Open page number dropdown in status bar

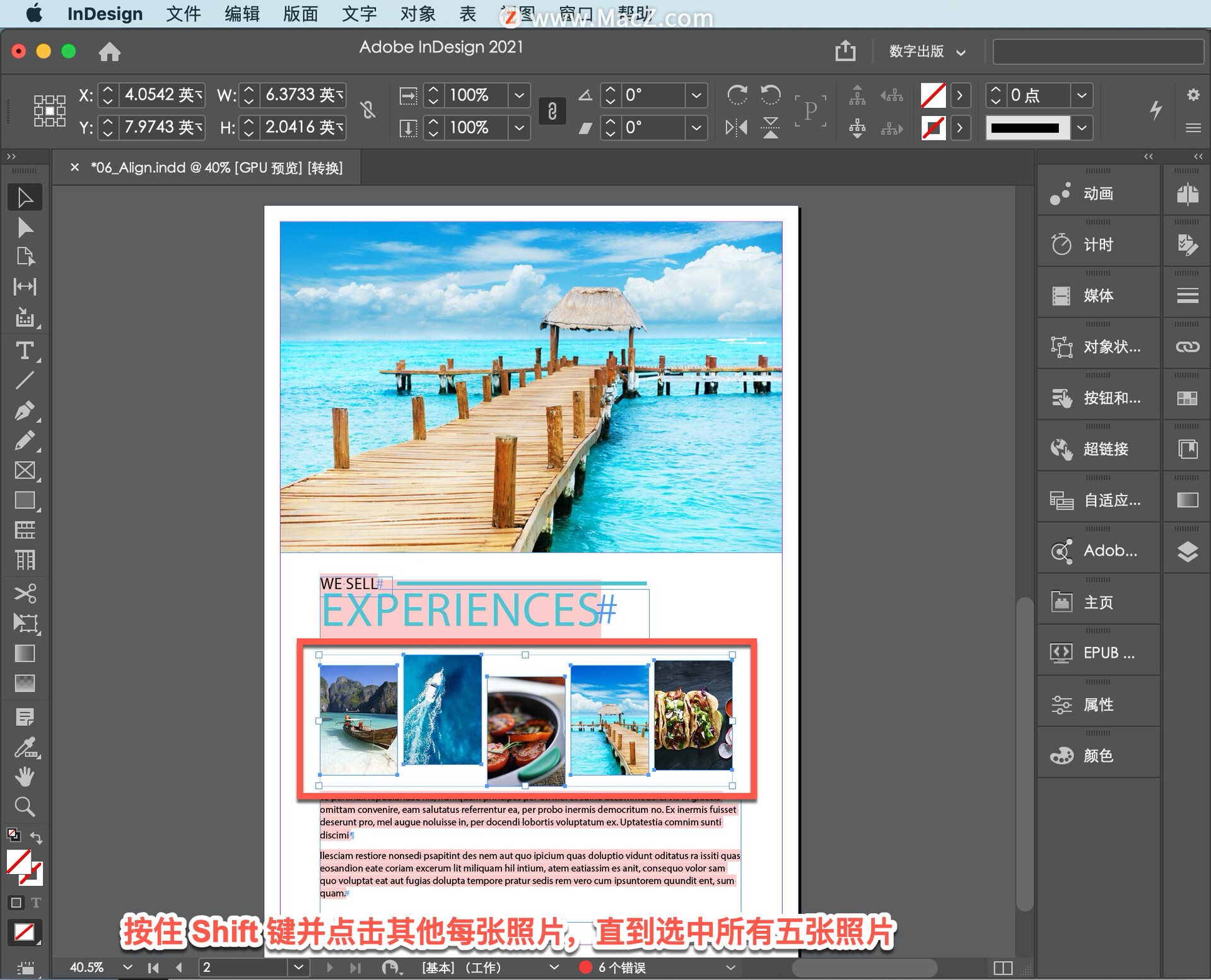click(299, 967)
